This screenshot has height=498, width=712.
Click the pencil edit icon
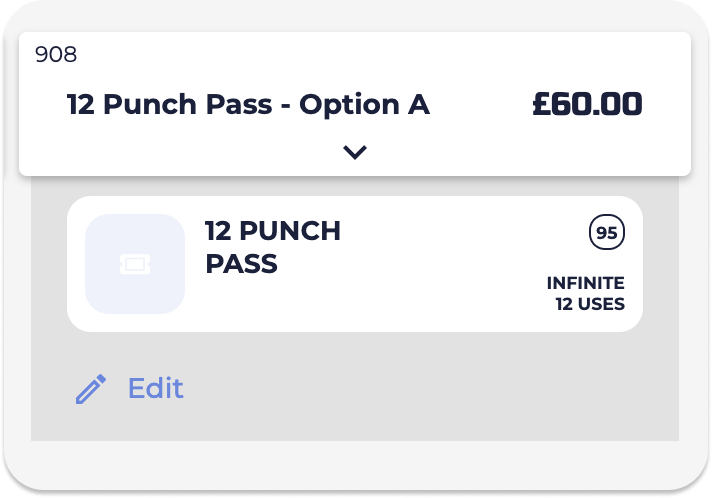coord(91,388)
